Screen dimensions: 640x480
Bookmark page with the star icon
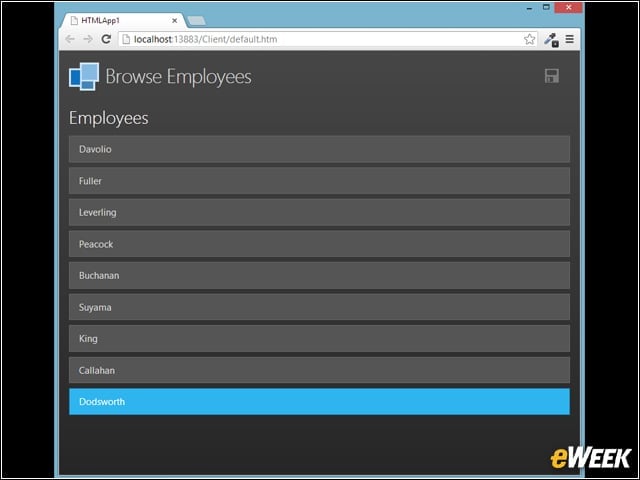[x=529, y=39]
